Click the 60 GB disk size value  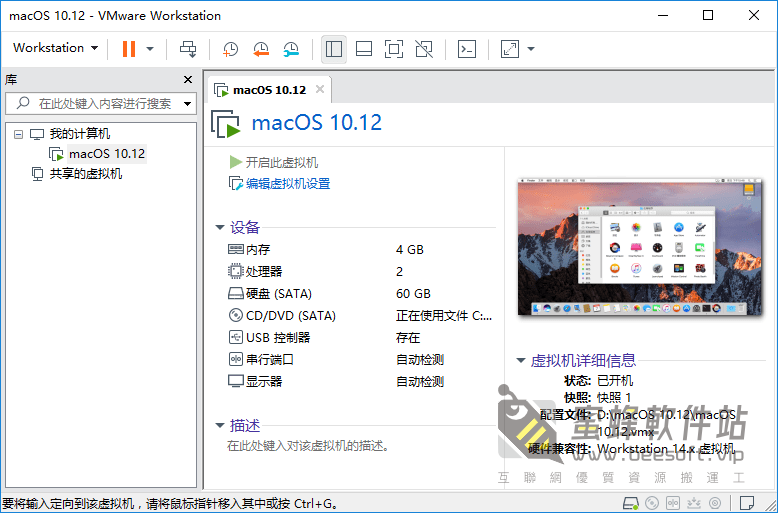point(413,294)
